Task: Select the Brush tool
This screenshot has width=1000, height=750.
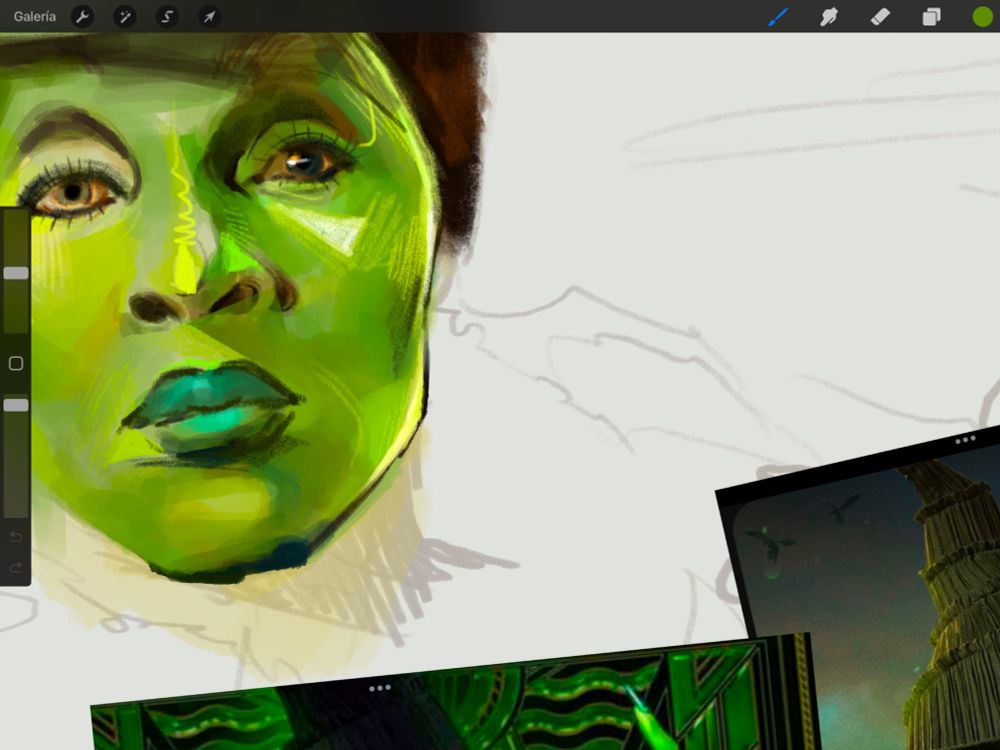Action: pos(777,17)
